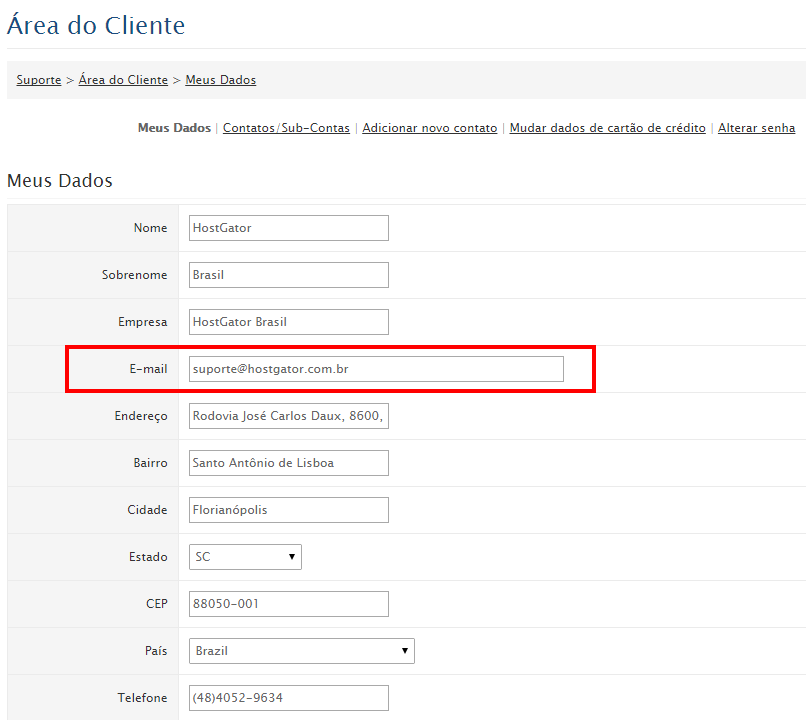Switch to the Contatos/Sub-Contas section

pos(286,128)
